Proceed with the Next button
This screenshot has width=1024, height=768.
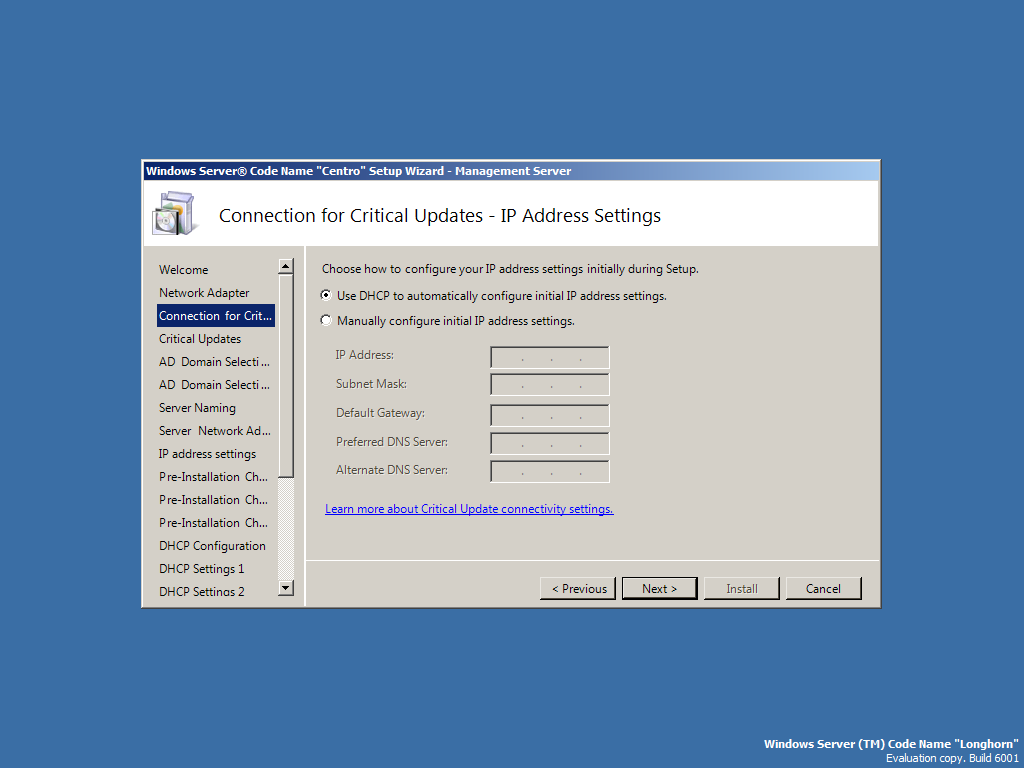tap(660, 588)
